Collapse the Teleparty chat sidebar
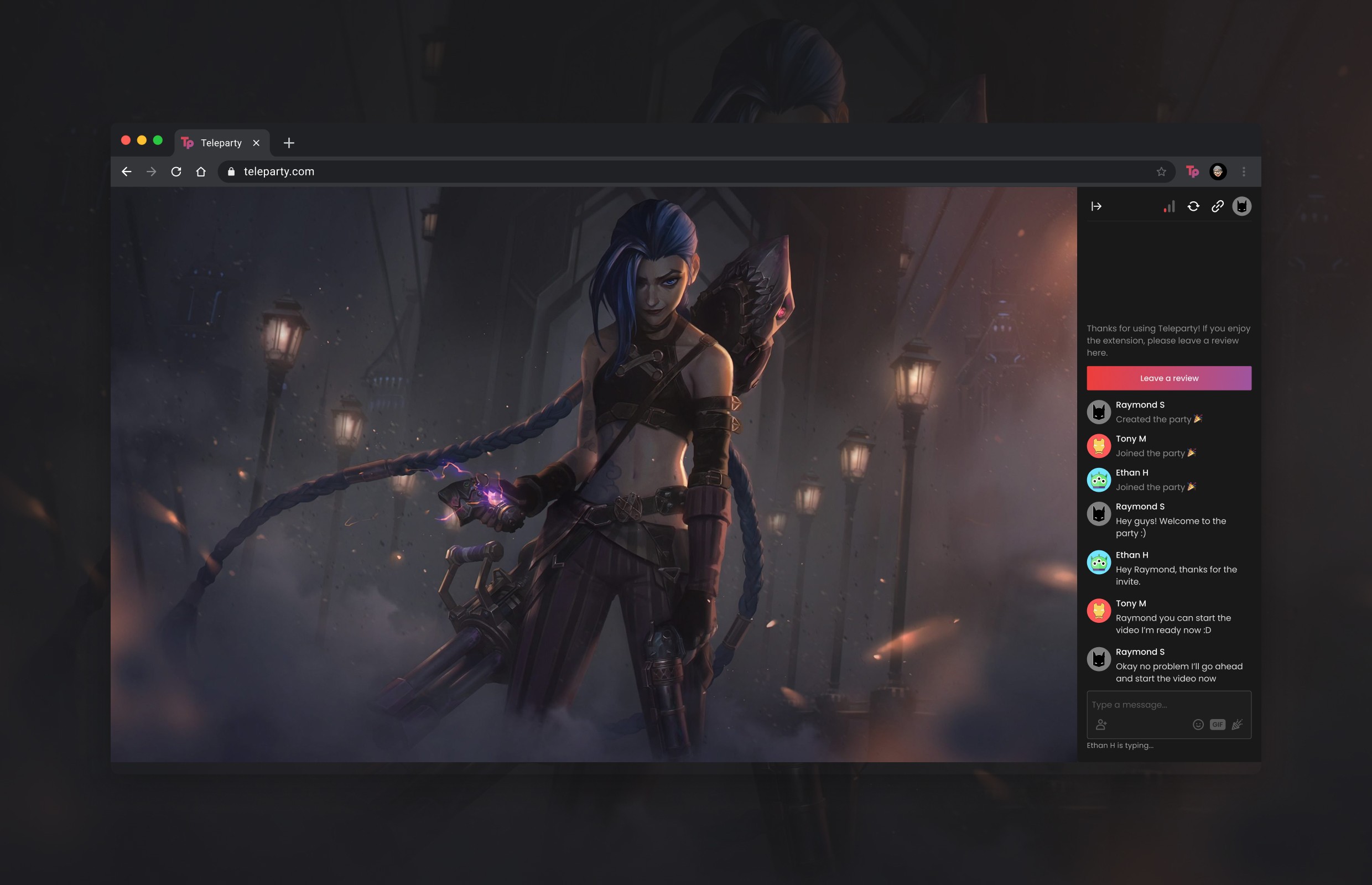1372x885 pixels. tap(1096, 206)
